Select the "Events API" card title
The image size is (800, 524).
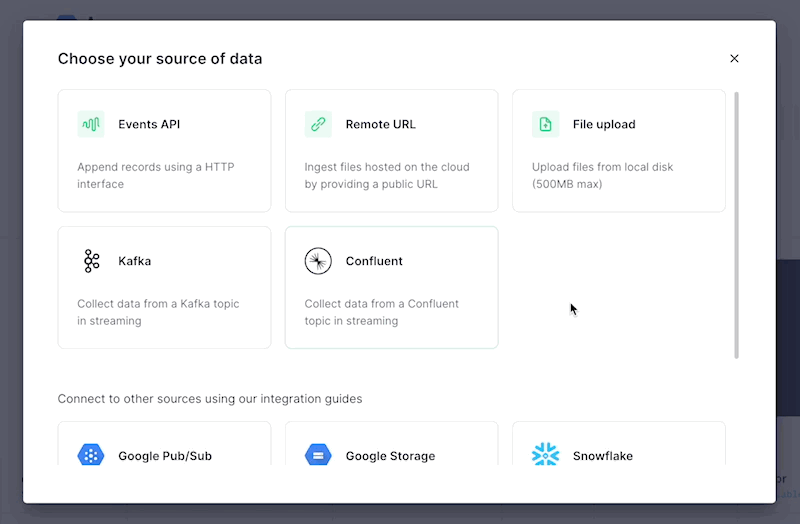click(x=149, y=124)
